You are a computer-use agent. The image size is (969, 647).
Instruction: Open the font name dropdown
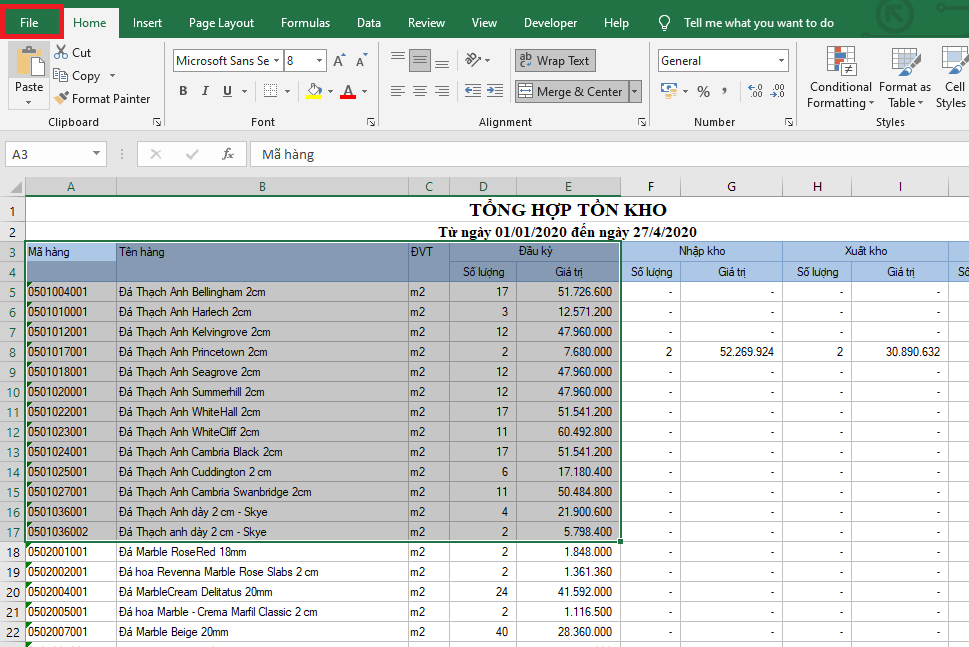274,61
